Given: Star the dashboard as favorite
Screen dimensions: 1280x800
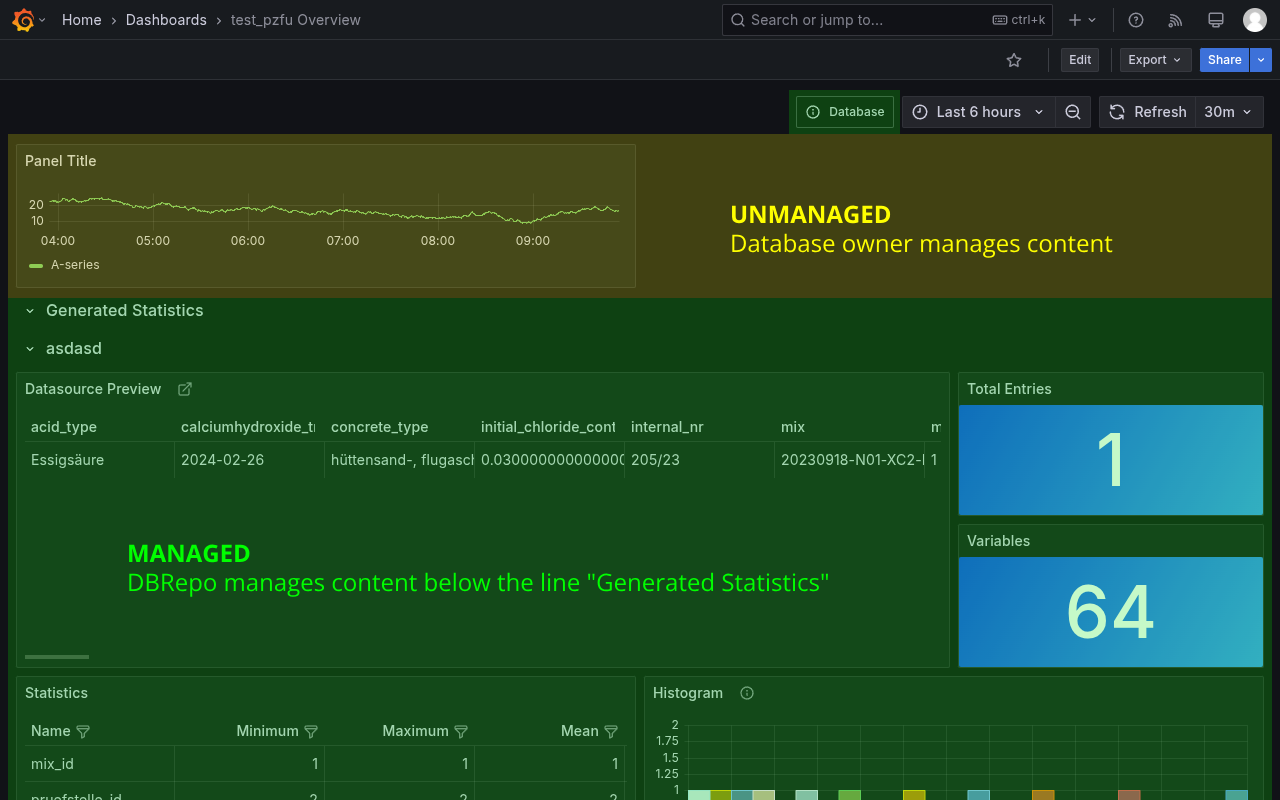Looking at the screenshot, I should pyautogui.click(x=1014, y=60).
